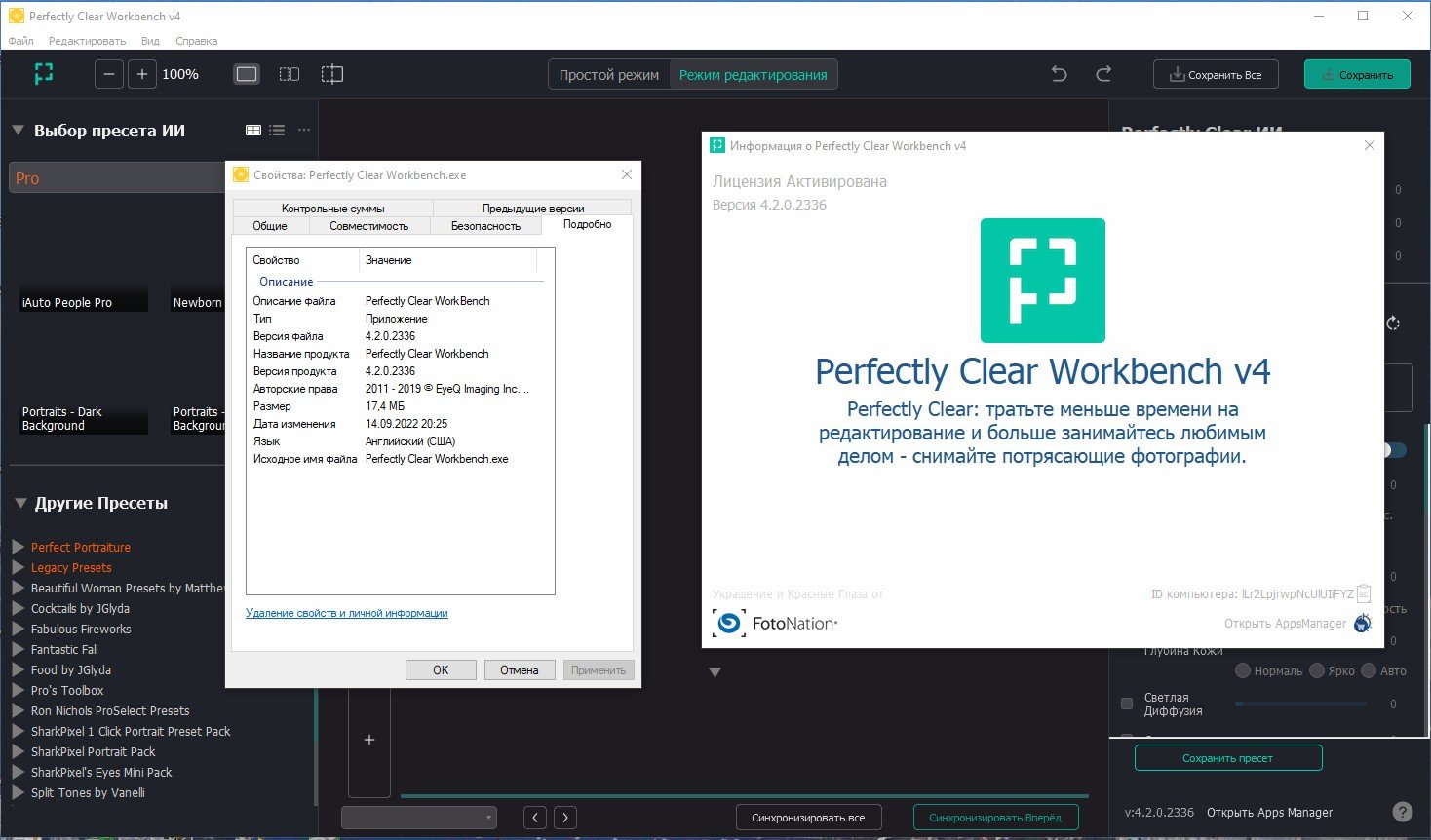This screenshot has width=1431, height=840.
Task: Go to next image with right arrow
Action: tap(565, 818)
